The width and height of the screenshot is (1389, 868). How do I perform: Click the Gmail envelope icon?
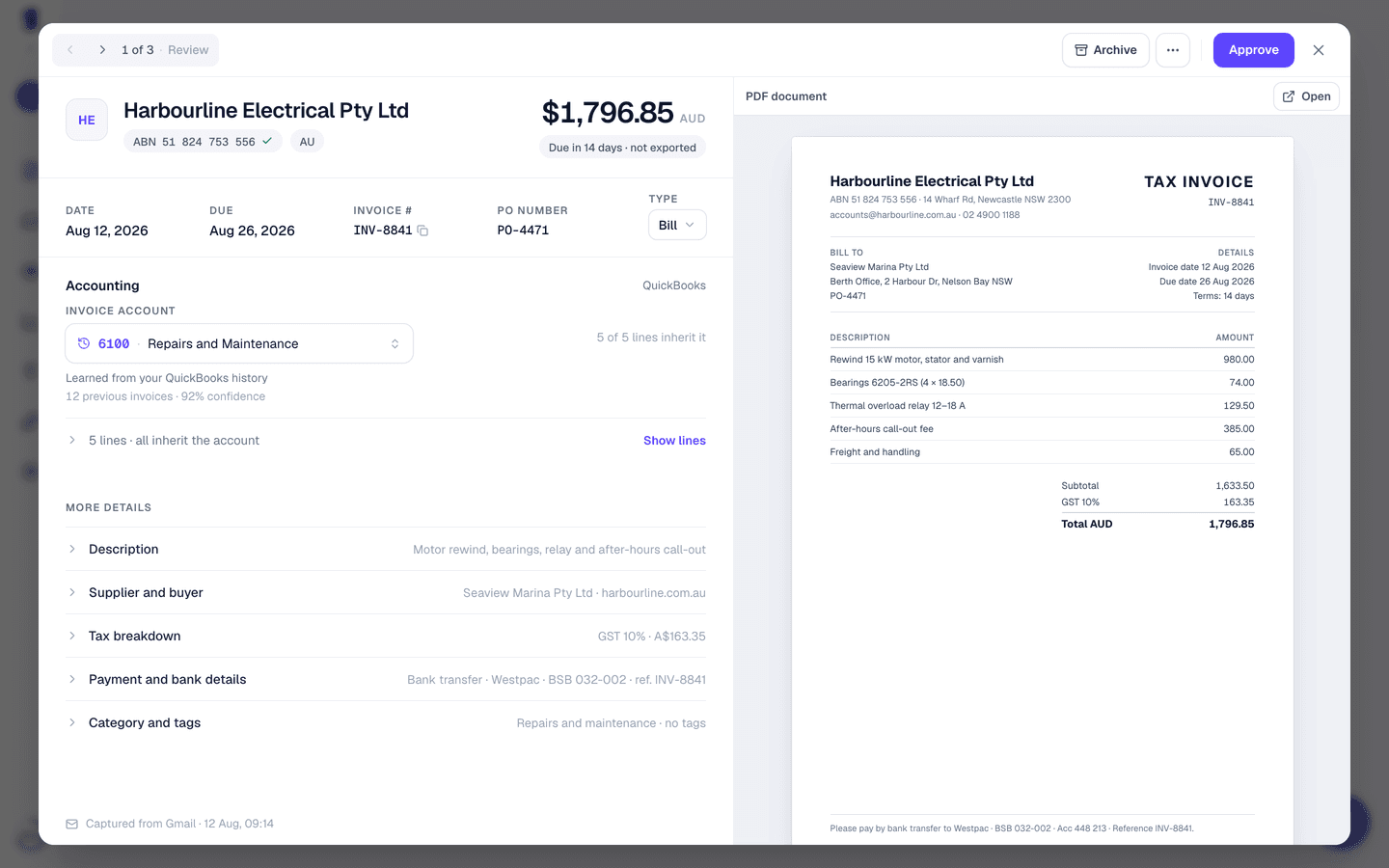[x=72, y=824]
